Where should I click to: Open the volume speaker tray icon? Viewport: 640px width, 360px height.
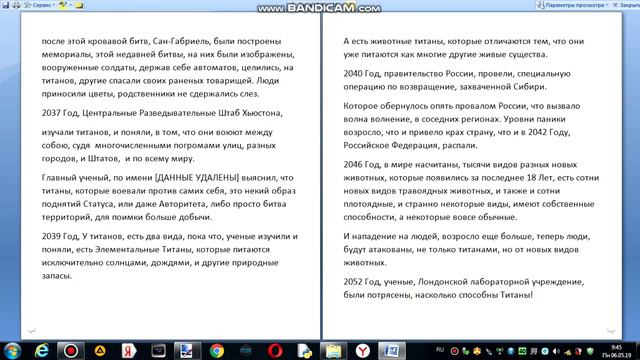[556, 351]
